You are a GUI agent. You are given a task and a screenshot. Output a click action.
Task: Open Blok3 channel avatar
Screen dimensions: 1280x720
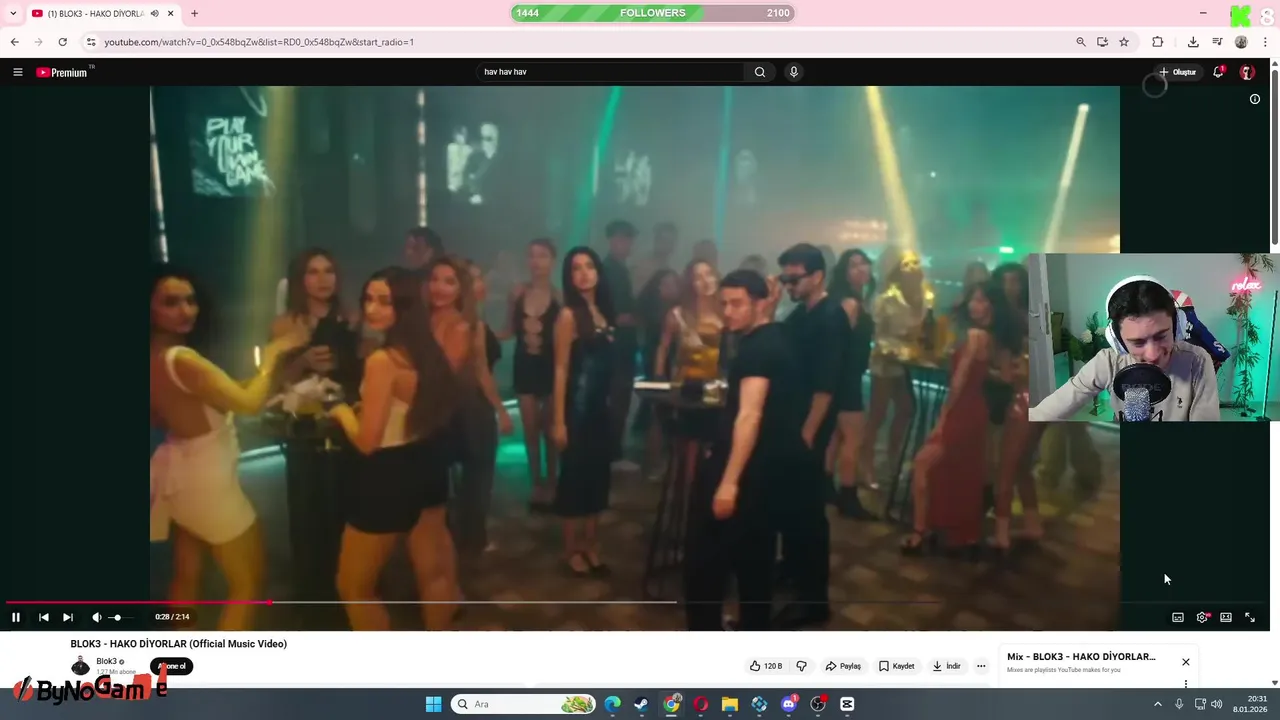(80, 666)
